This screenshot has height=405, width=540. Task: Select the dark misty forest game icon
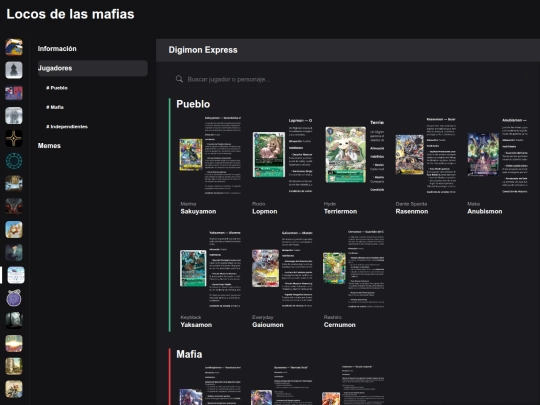pos(14,320)
